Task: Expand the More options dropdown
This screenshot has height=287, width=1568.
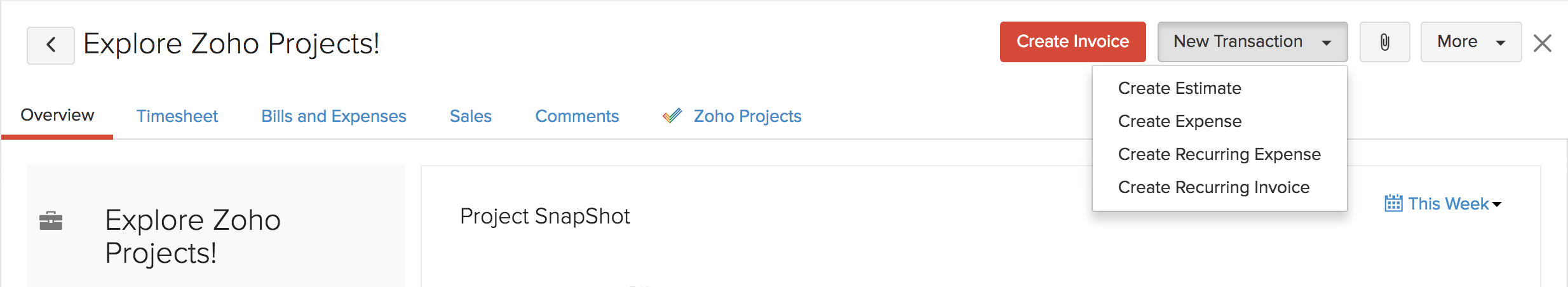Action: [1470, 42]
